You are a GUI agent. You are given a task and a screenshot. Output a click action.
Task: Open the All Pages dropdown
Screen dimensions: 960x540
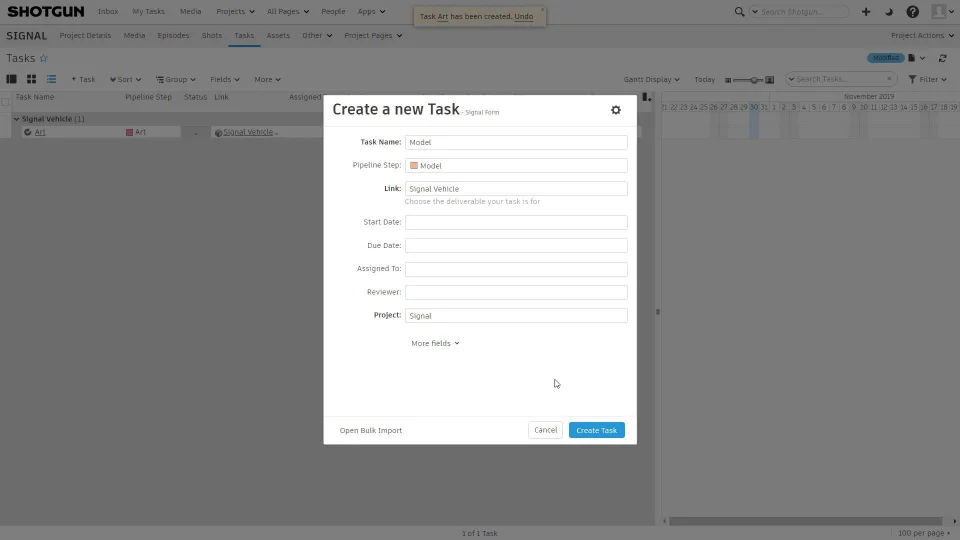click(x=288, y=12)
